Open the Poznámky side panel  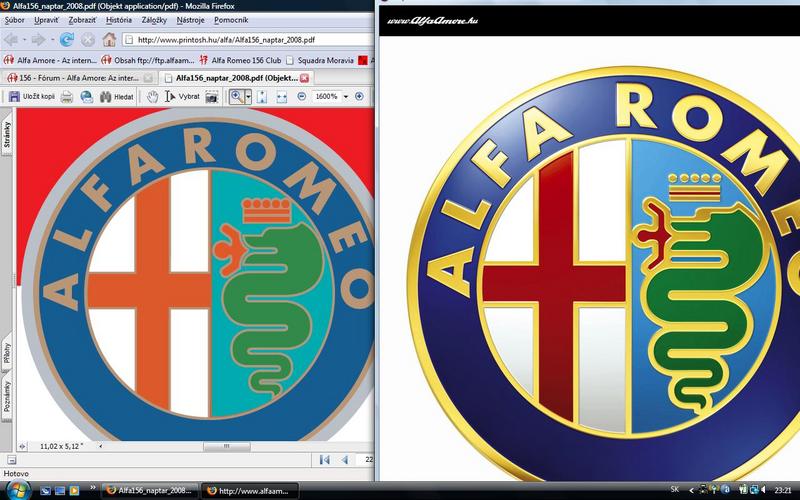(7, 396)
